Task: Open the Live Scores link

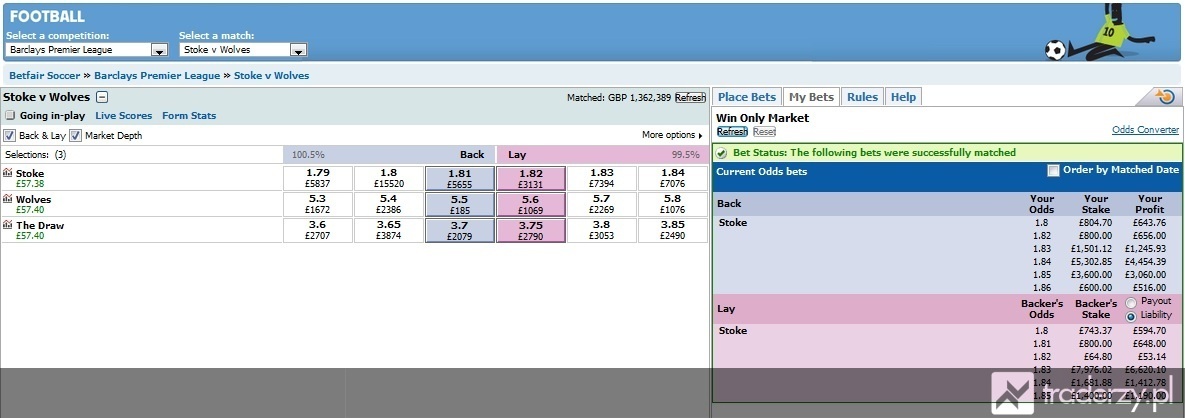Action: (123, 116)
